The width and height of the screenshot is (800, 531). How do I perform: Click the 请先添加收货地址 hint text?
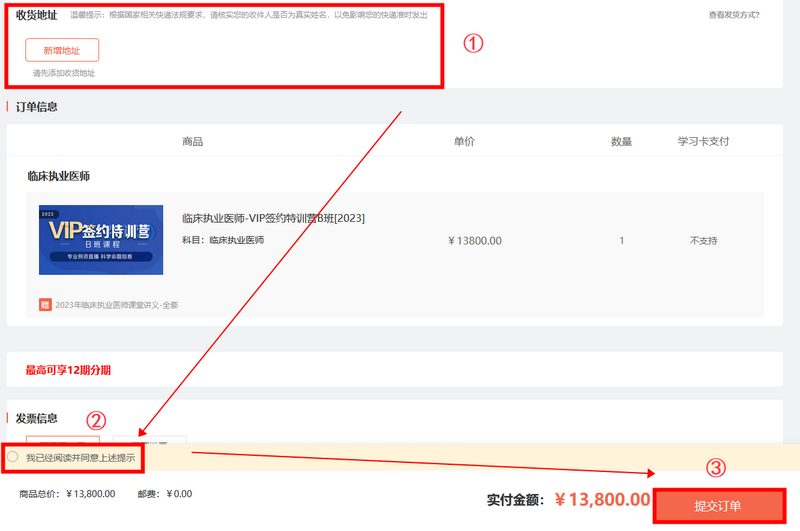[63, 73]
